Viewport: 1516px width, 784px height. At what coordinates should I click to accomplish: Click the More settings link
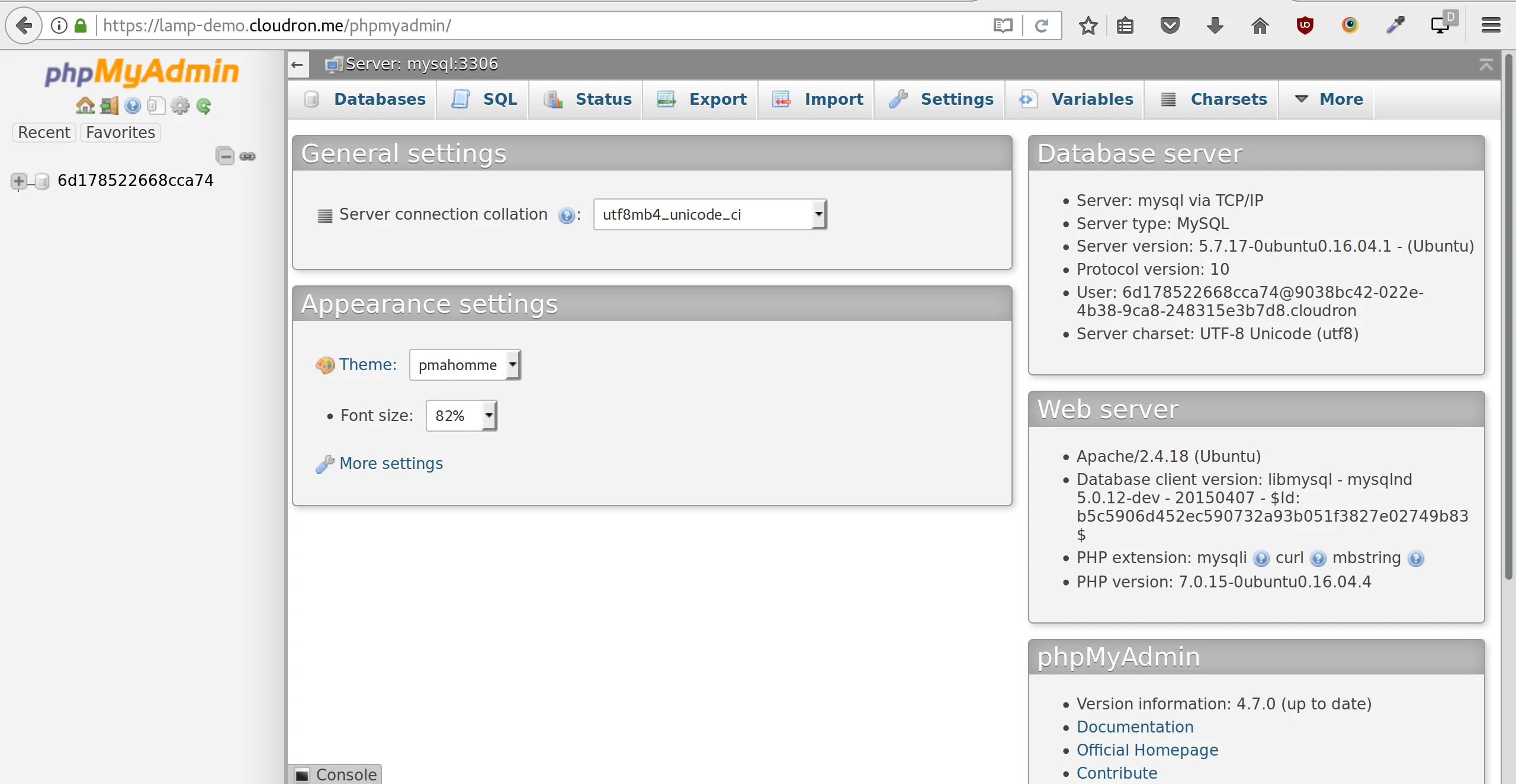[x=391, y=463]
